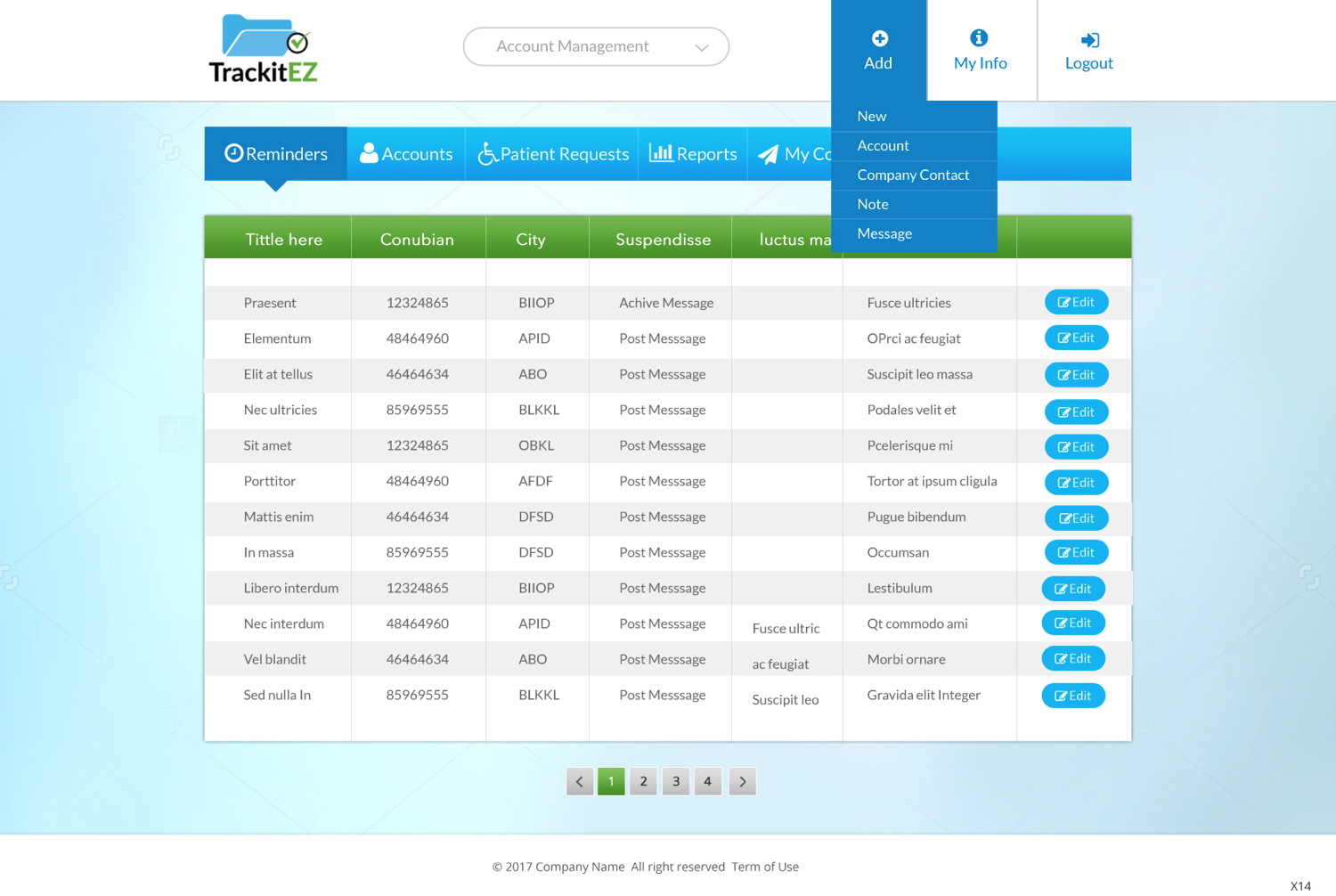1336x896 pixels.
Task: Choose Message in the Add menu
Action: tap(884, 234)
